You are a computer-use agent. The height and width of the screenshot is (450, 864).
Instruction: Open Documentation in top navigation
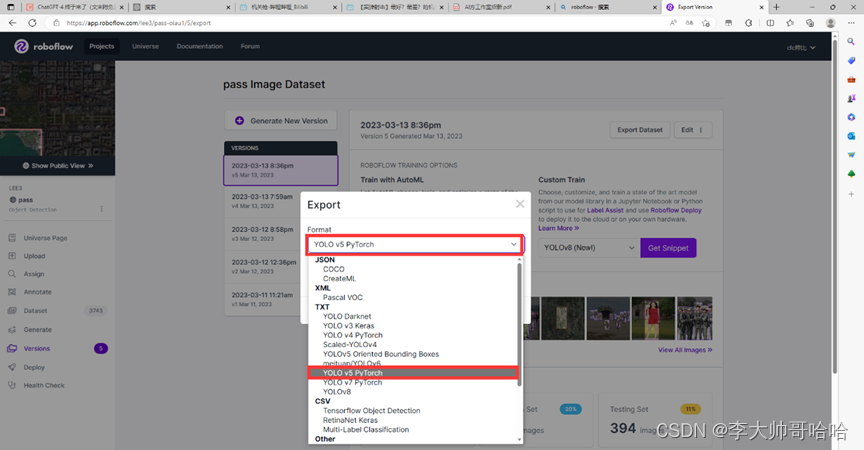[x=199, y=46]
